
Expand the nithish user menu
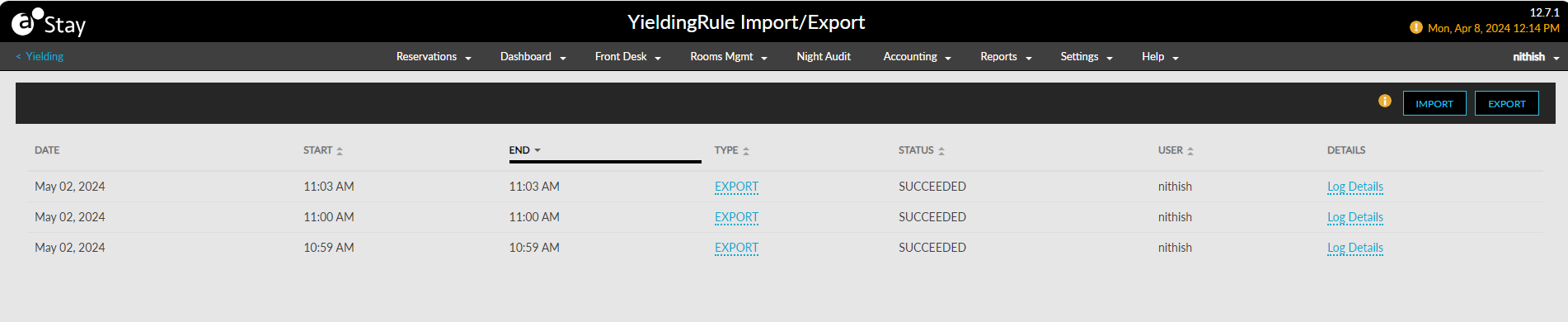click(1536, 57)
